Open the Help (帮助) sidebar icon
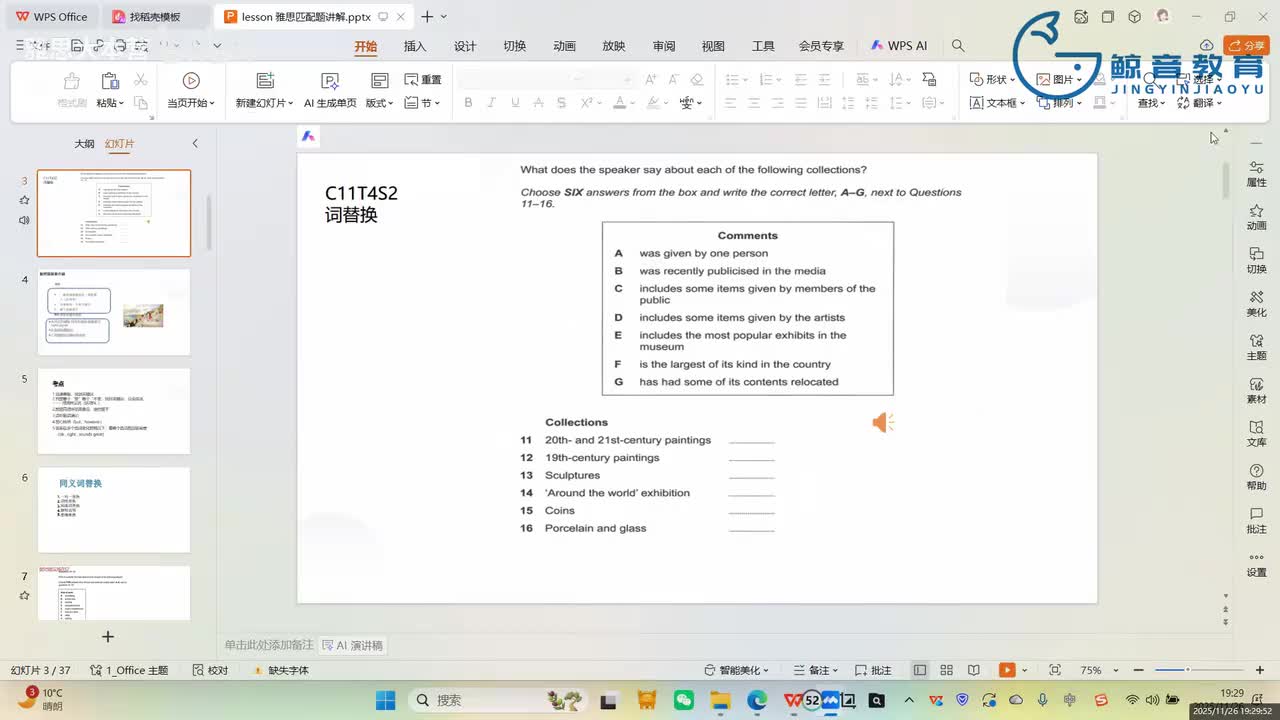The height and width of the screenshot is (720, 1280). click(1256, 477)
